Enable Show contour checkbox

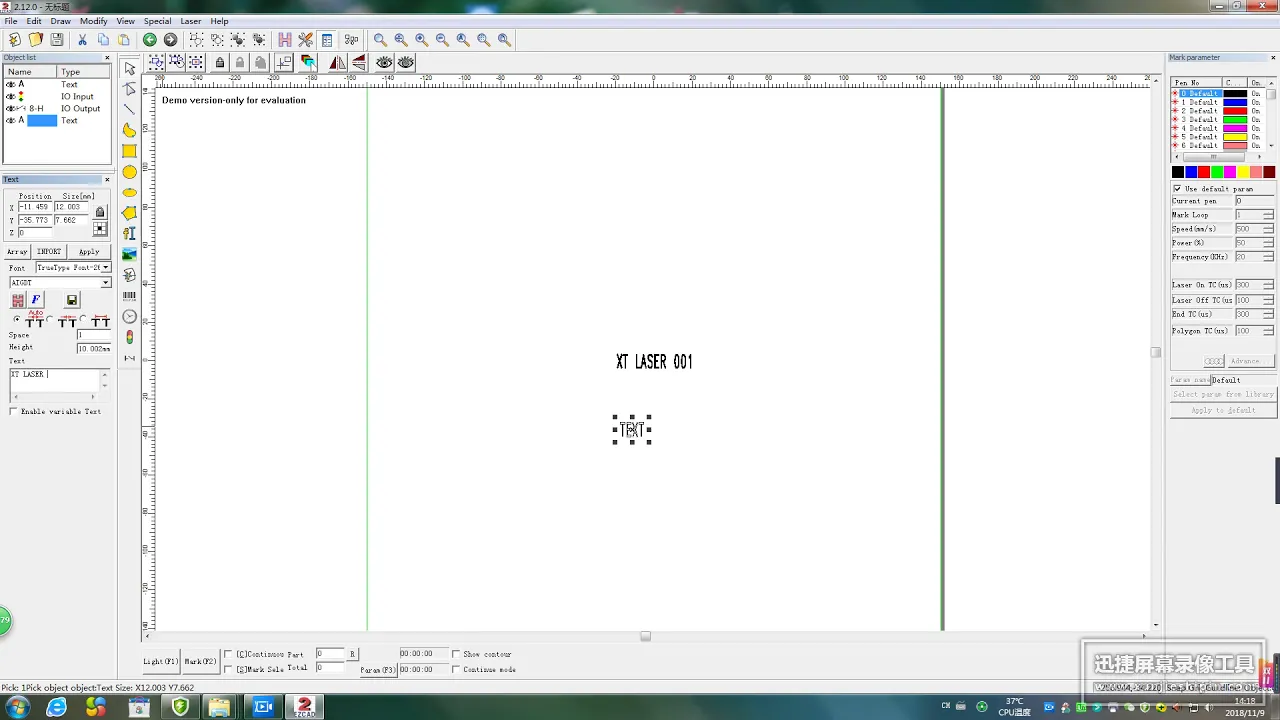[456, 654]
